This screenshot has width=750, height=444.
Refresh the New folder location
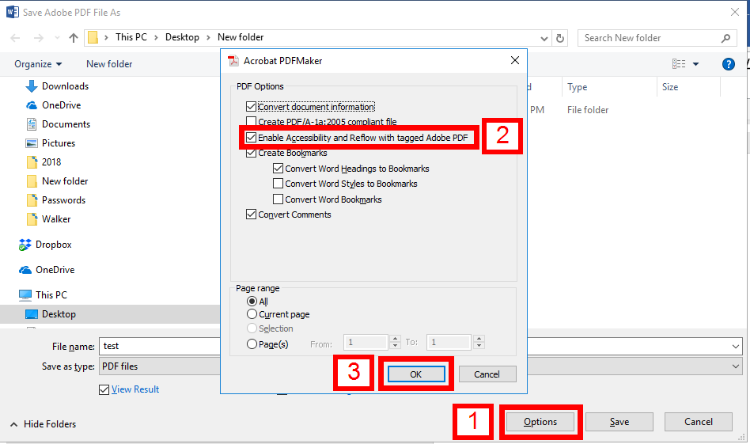coord(560,38)
